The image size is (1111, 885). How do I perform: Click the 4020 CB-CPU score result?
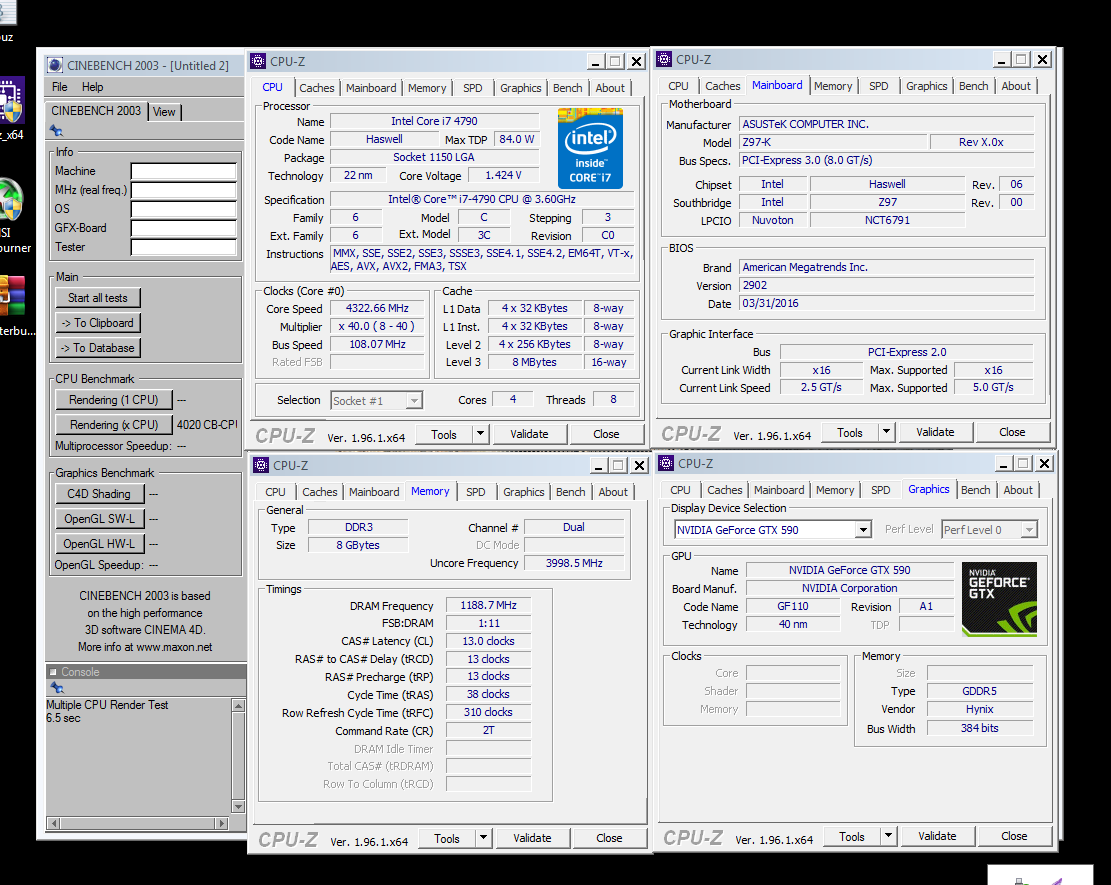coord(207,424)
